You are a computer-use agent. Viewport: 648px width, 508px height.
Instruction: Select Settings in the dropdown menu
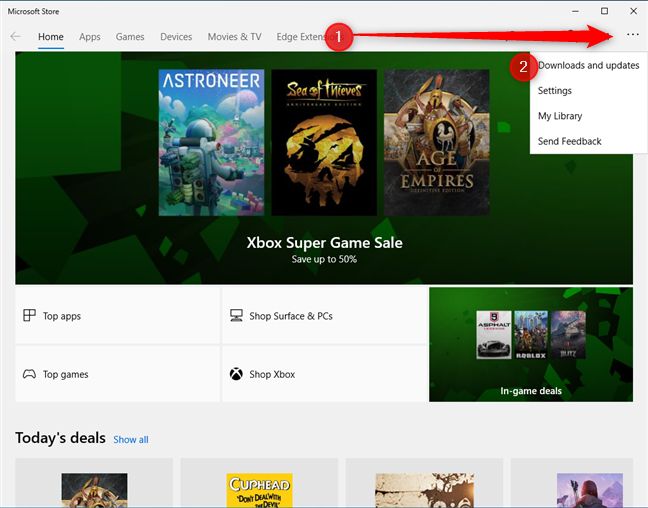588,91
